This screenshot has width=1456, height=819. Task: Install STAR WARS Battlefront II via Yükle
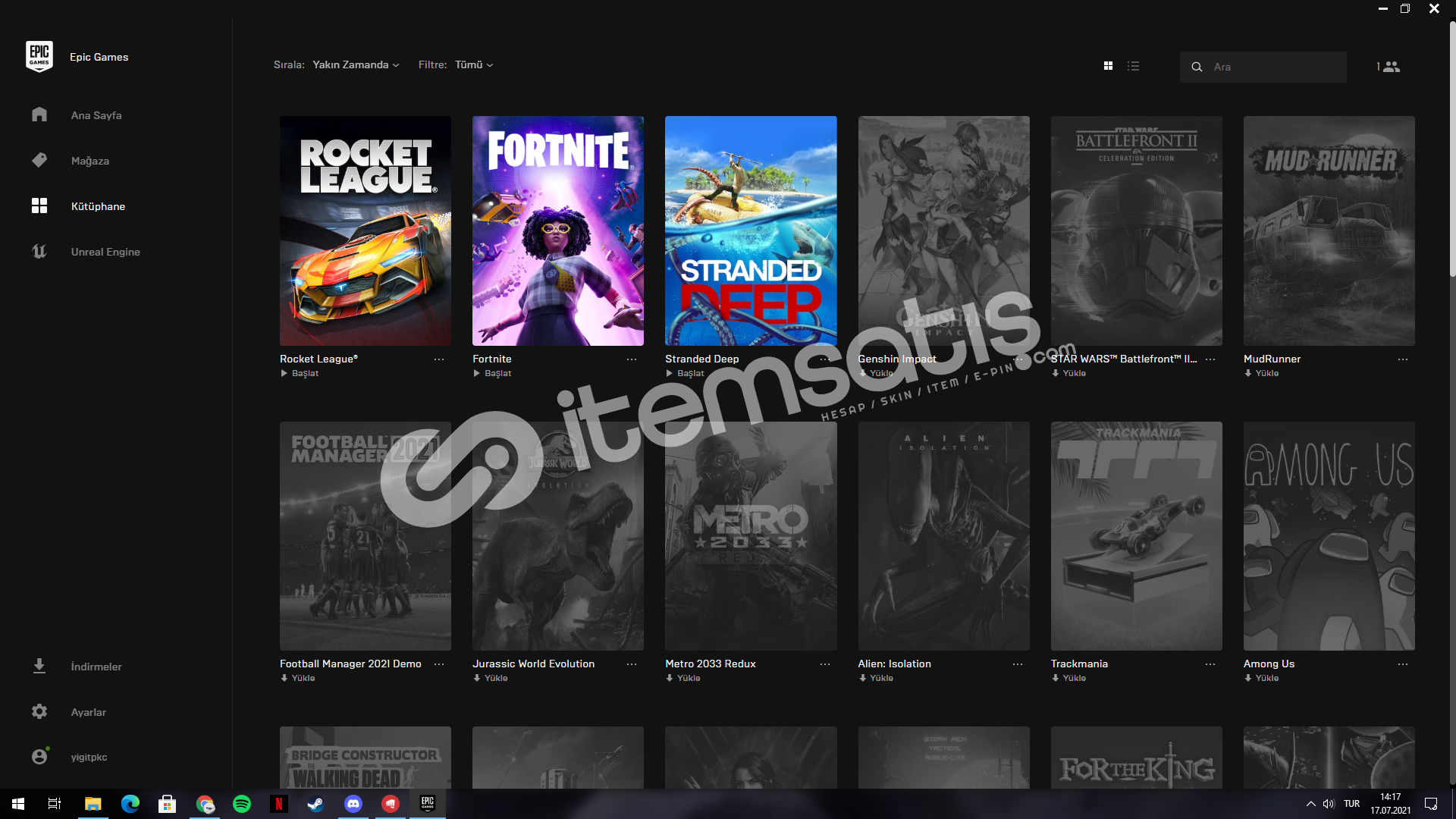(x=1068, y=373)
